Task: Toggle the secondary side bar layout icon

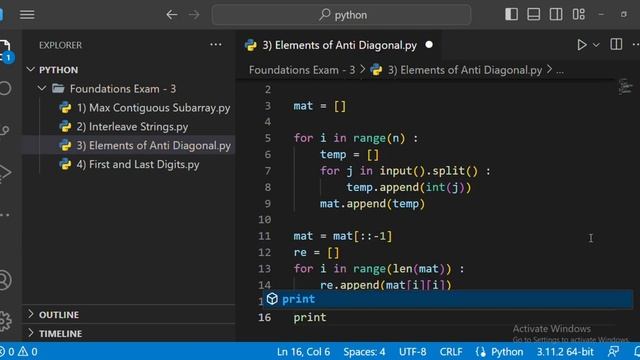Action: coord(556,15)
